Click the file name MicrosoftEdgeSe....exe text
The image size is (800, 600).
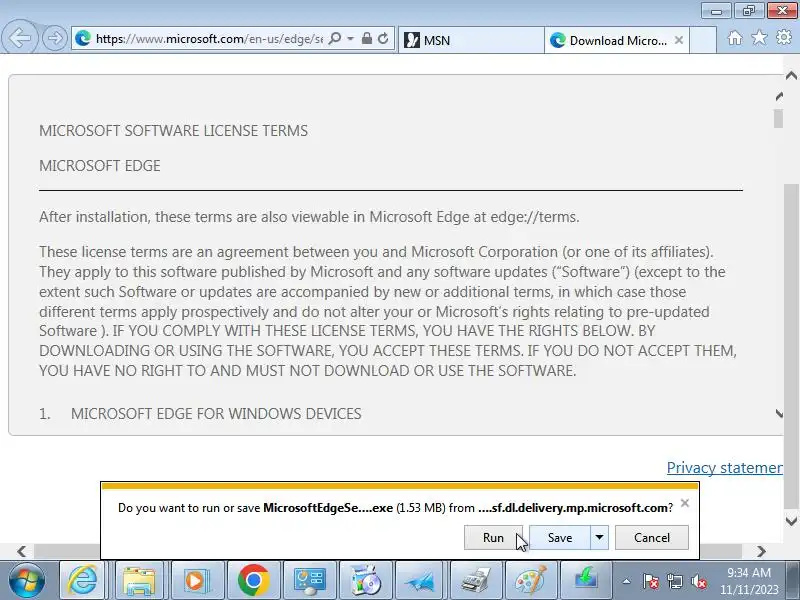coord(328,508)
